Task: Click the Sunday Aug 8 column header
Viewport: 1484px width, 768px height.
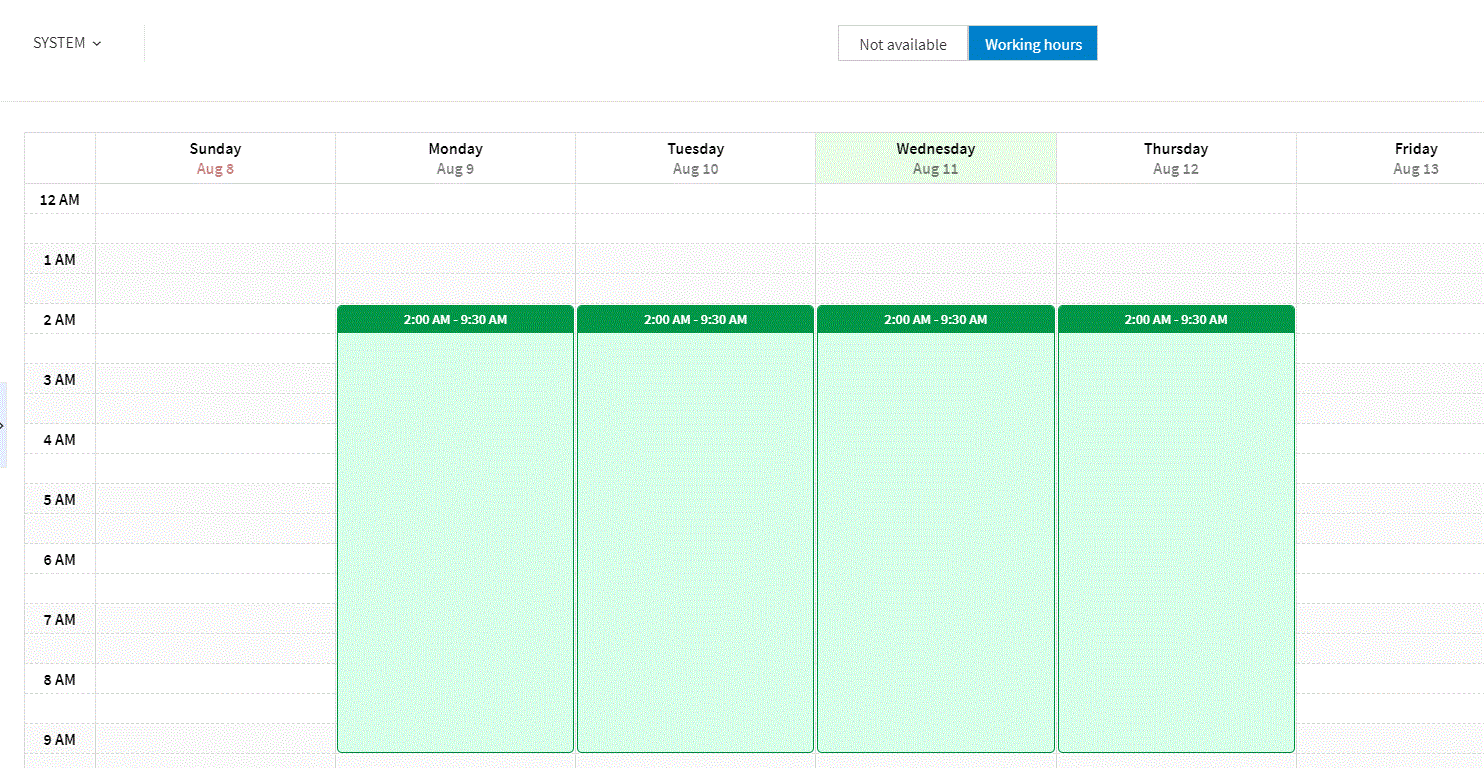Action: [x=215, y=158]
